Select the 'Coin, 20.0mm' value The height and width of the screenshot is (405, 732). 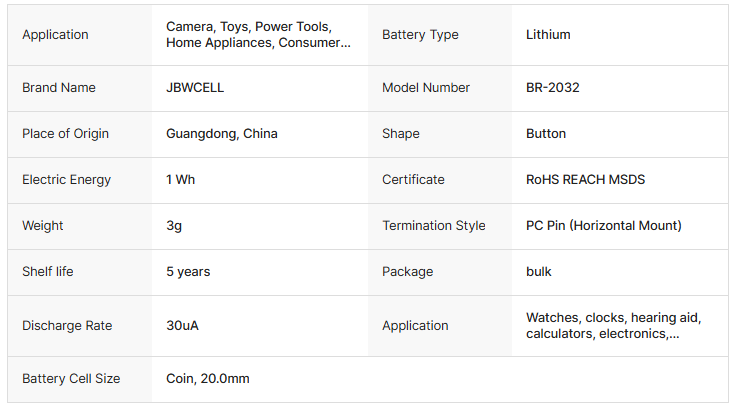click(x=208, y=379)
